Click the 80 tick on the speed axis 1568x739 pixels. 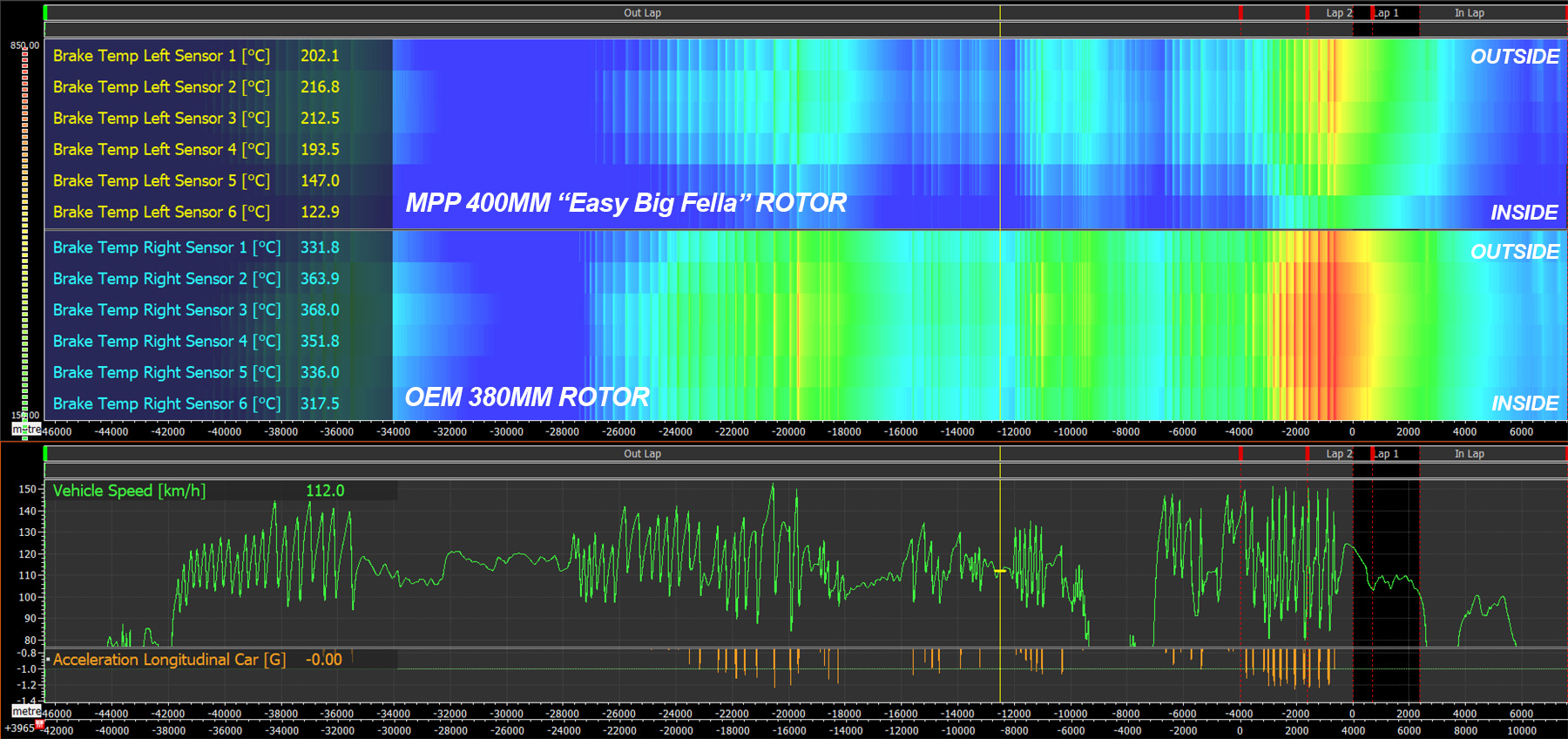click(30, 641)
